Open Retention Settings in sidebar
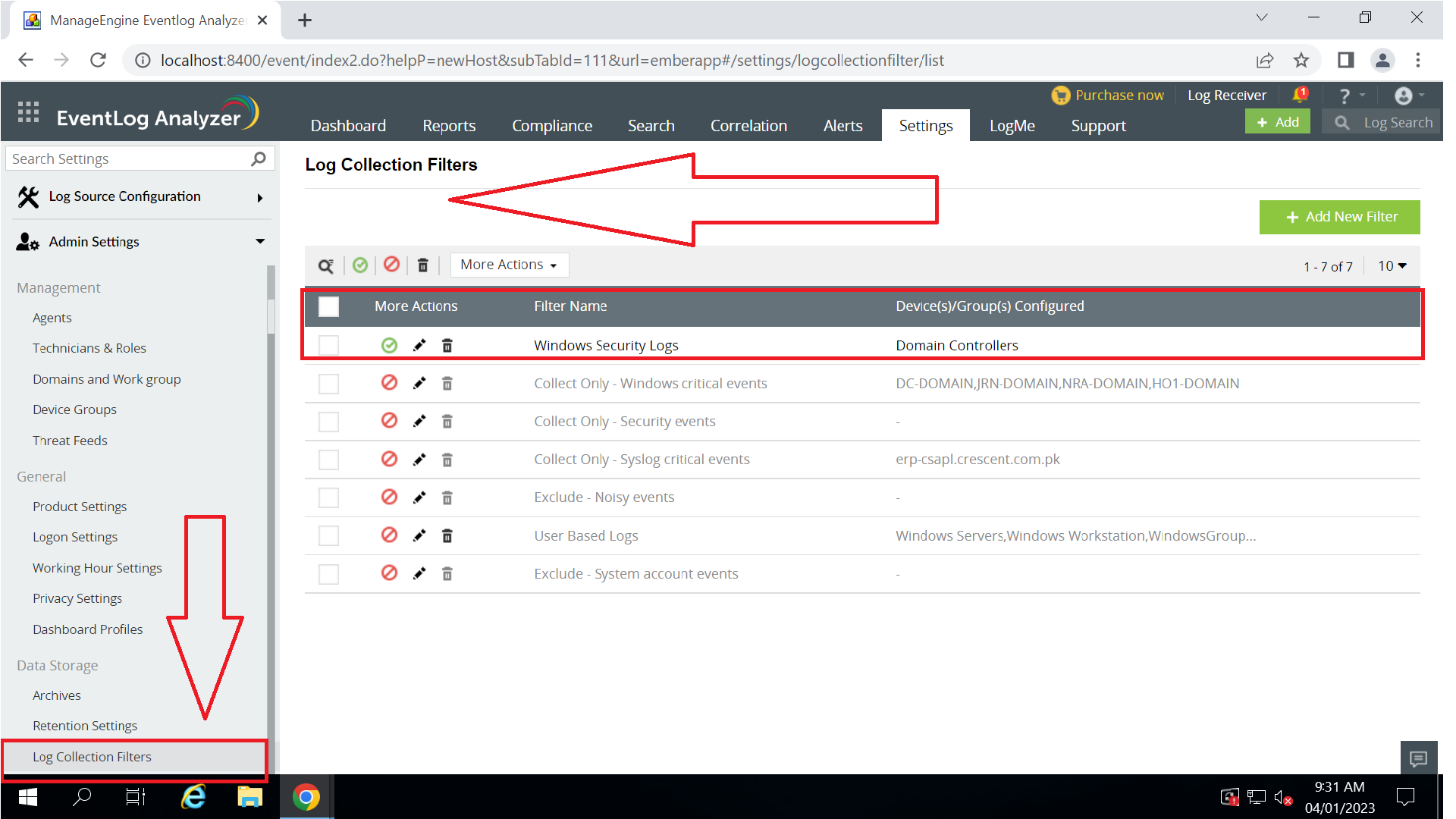This screenshot has width=1456, height=819. click(x=85, y=726)
